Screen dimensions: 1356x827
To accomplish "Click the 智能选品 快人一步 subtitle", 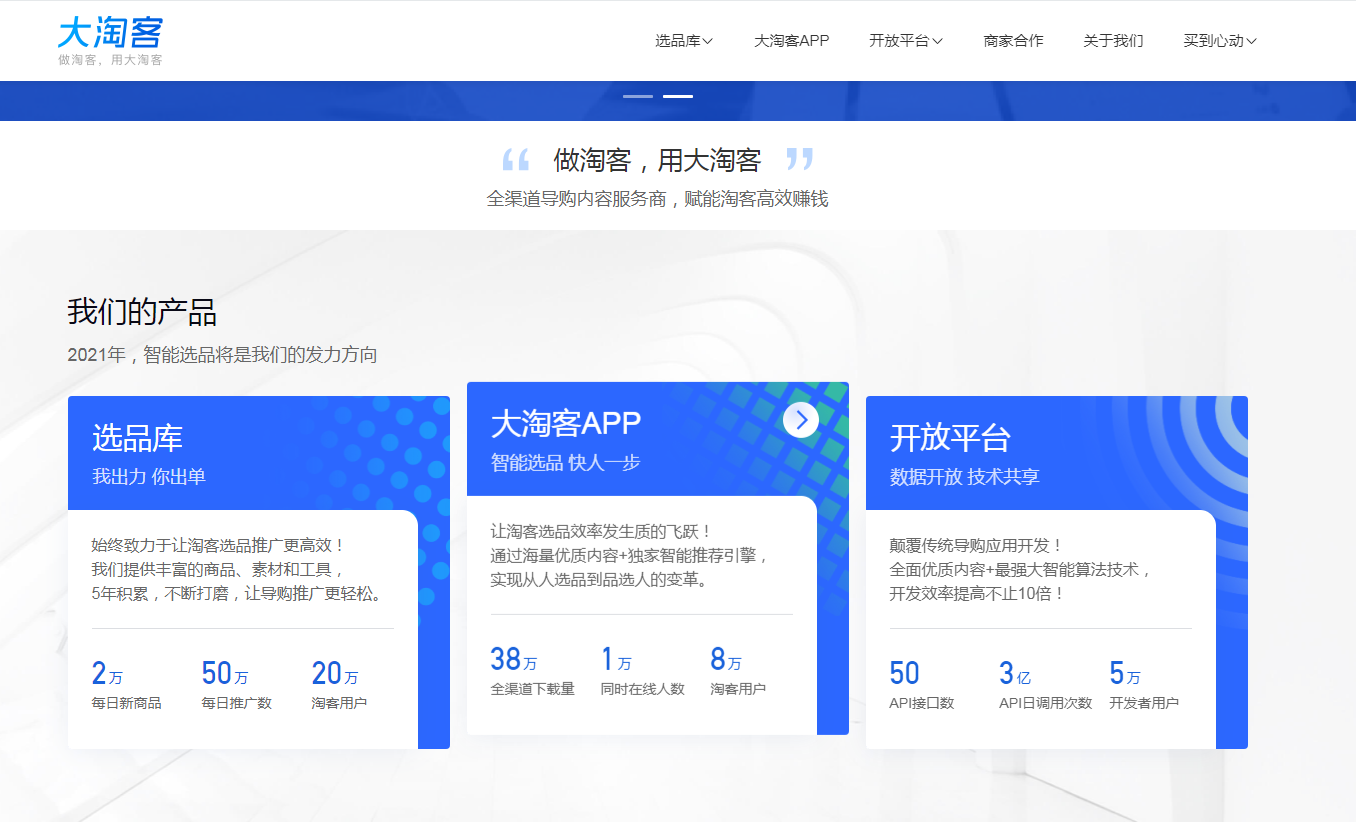I will point(565,462).
